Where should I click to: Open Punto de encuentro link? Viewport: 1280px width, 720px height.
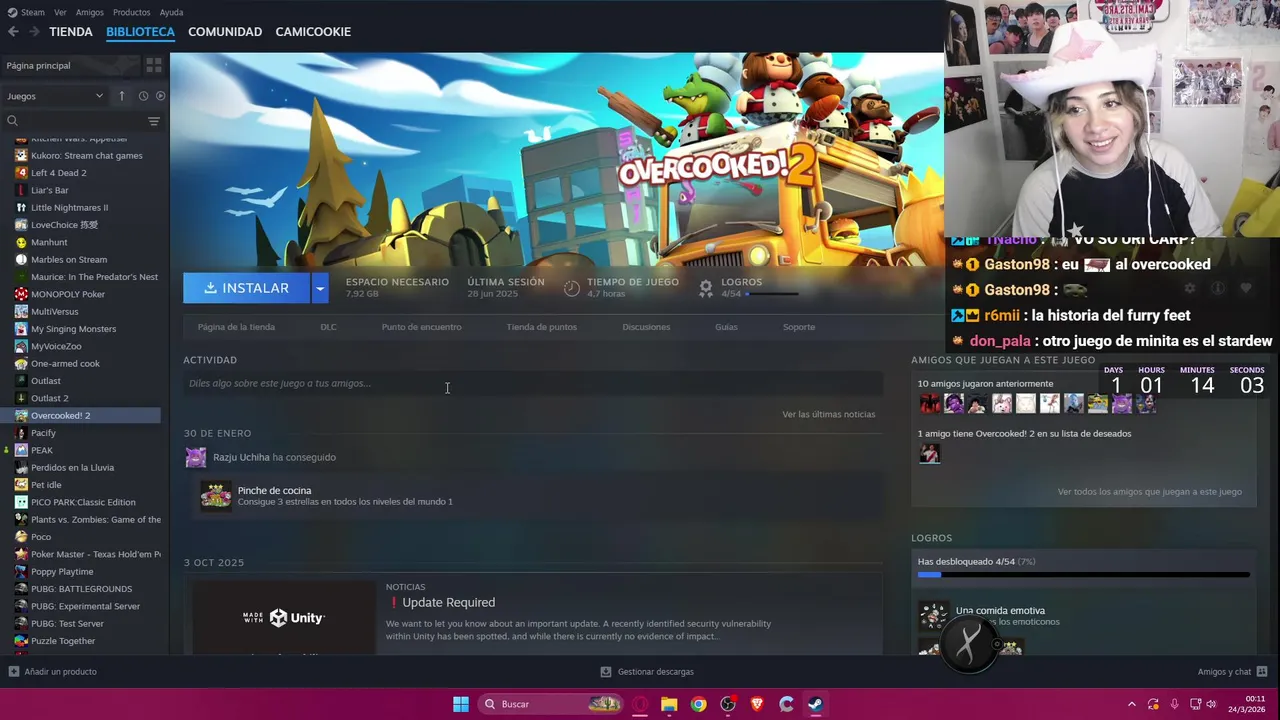(421, 327)
